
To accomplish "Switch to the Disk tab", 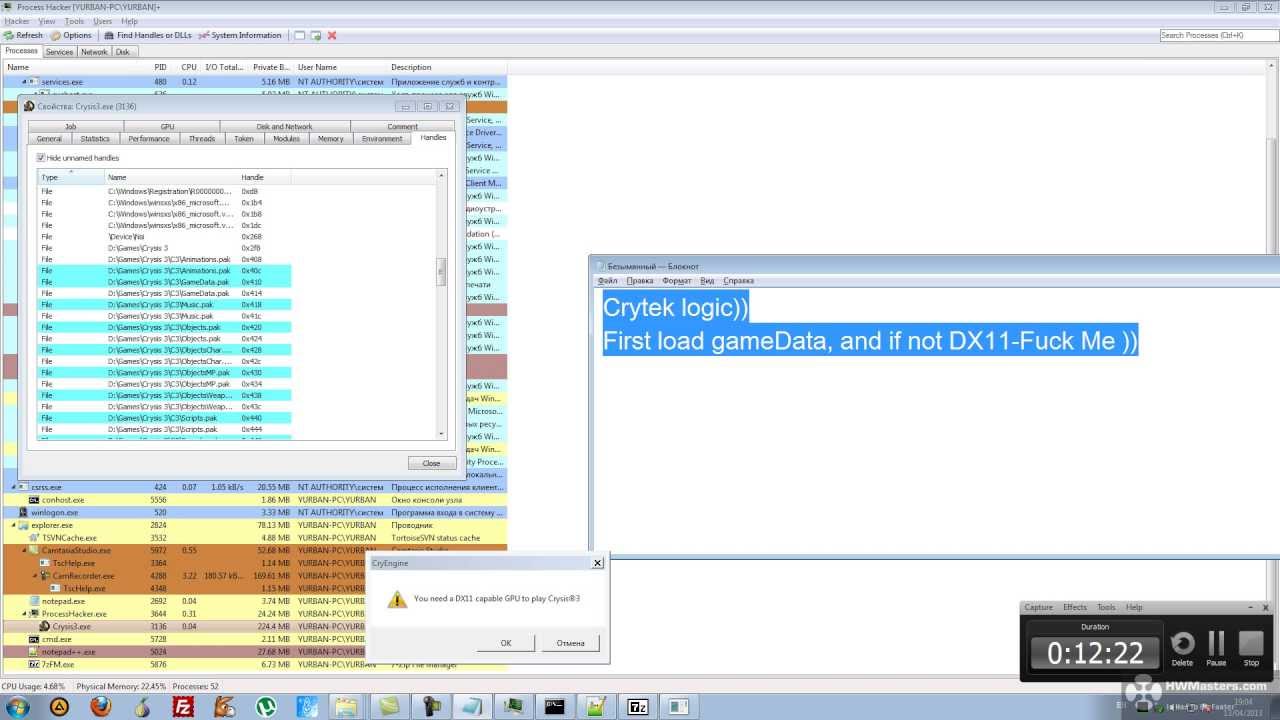I will click(122, 52).
